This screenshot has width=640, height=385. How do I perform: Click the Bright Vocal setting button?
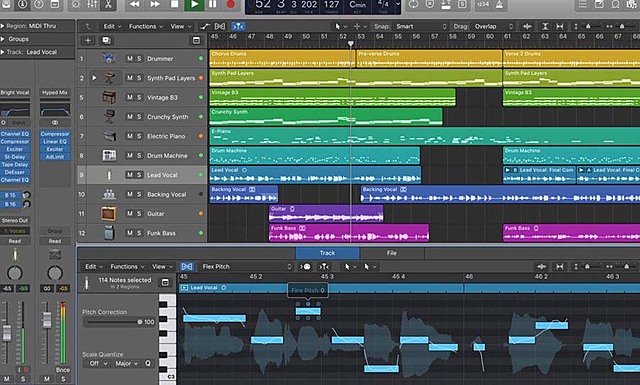(x=15, y=93)
